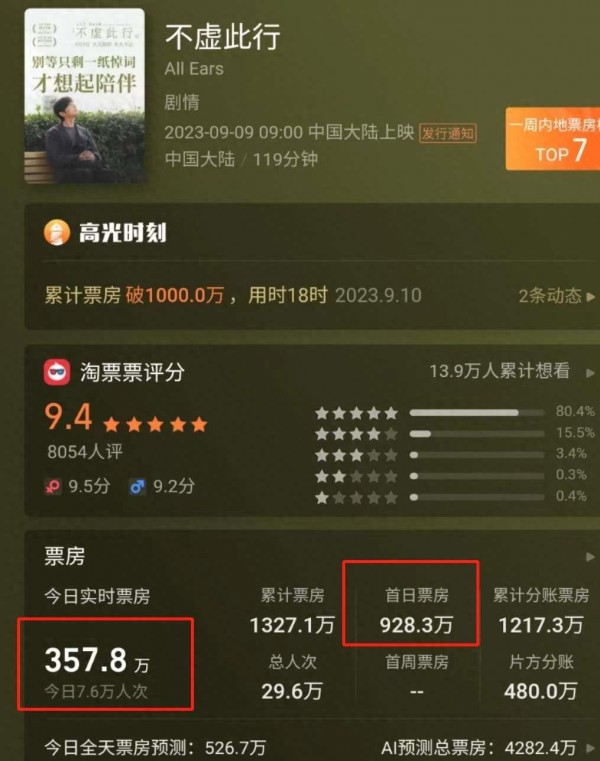Click the four-star rating row icons
Viewport: 600px width, 761px height.
(356, 433)
